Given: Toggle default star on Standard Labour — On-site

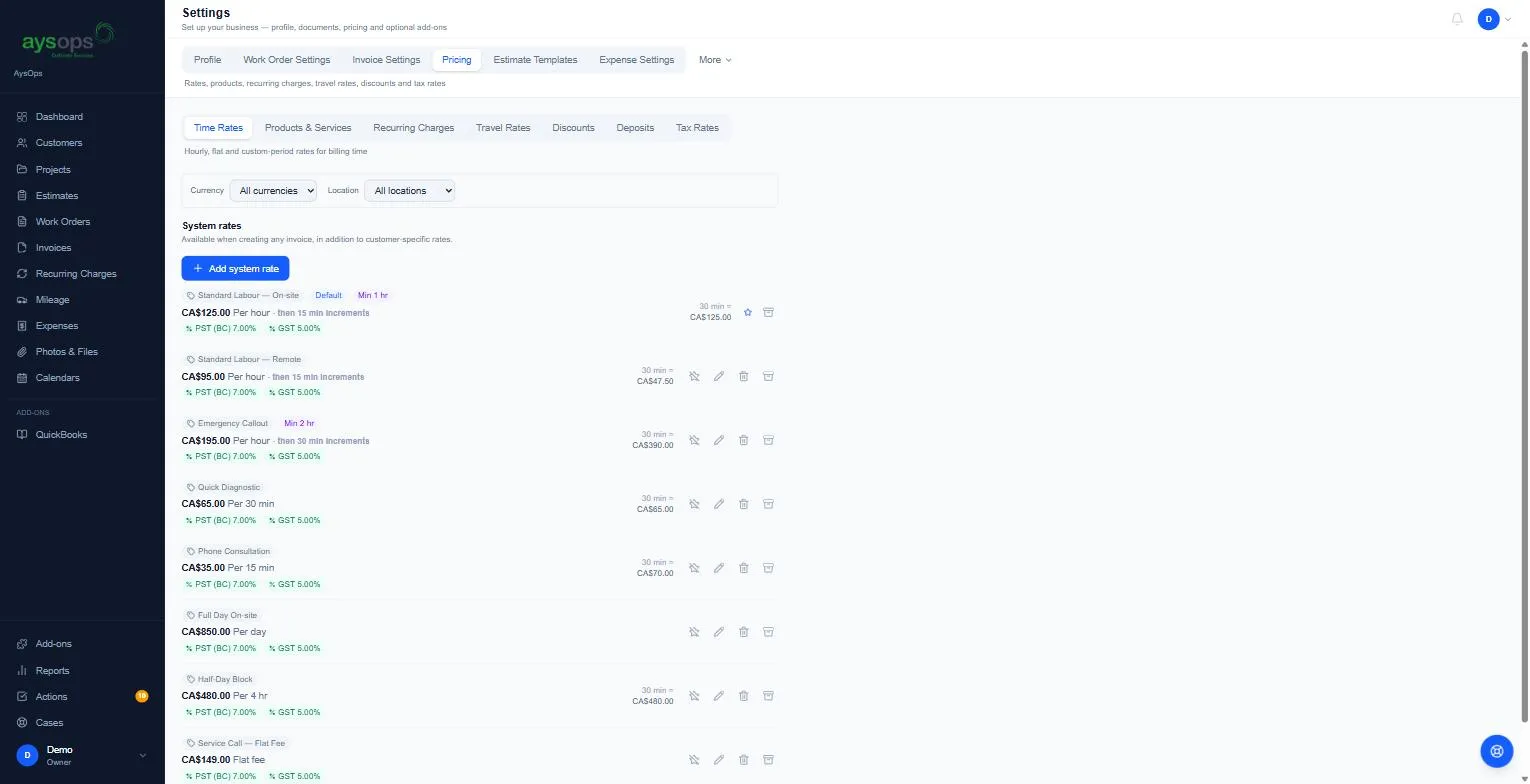Looking at the screenshot, I should click(748, 312).
